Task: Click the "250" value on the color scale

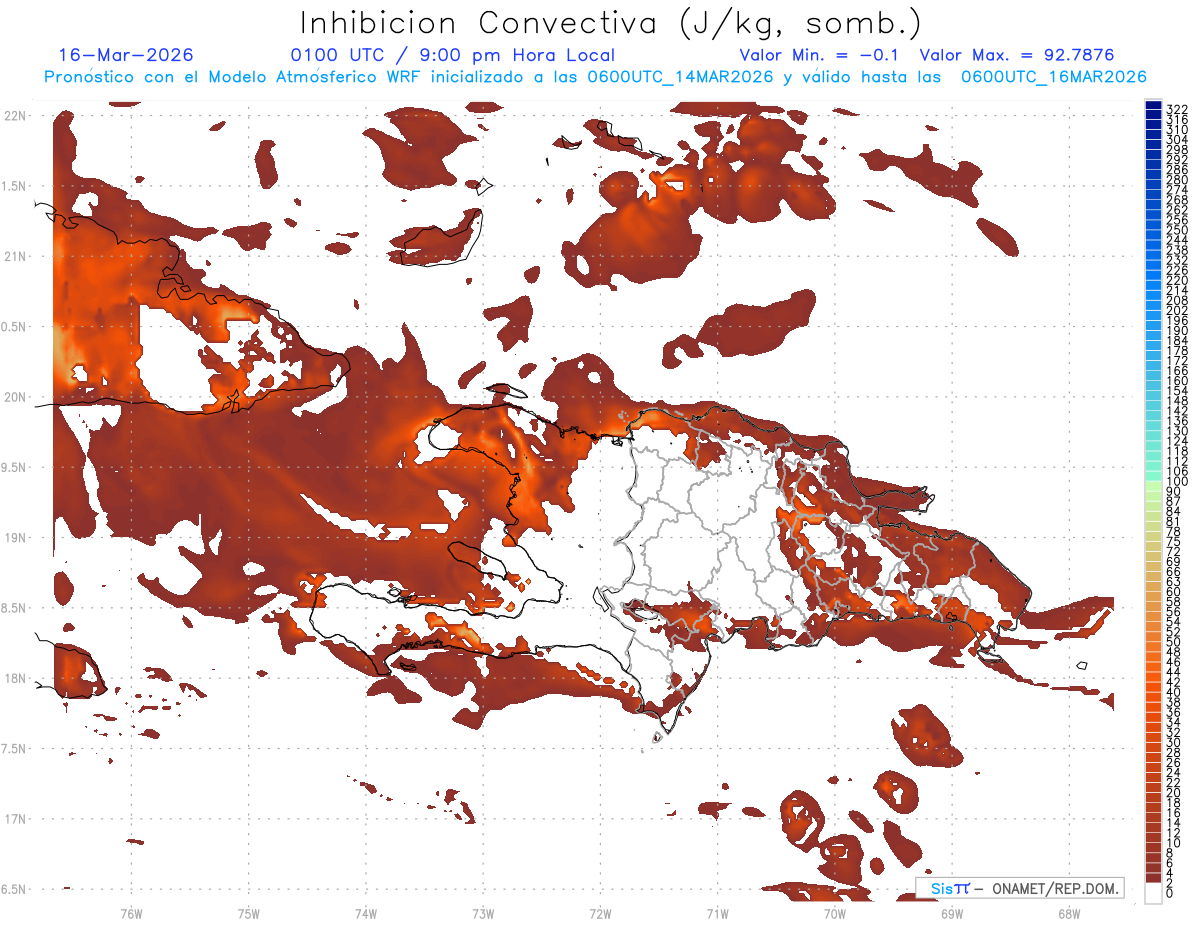Action: coord(1176,230)
